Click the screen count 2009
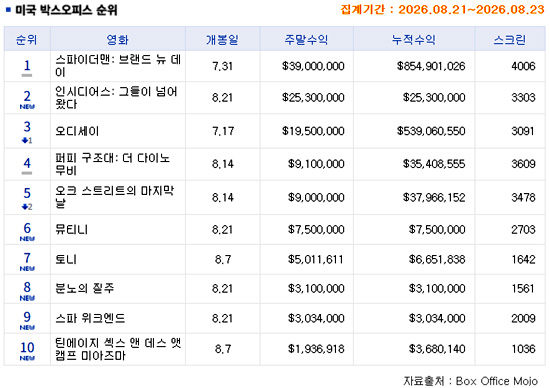The image size is (550, 388). pyautogui.click(x=523, y=318)
